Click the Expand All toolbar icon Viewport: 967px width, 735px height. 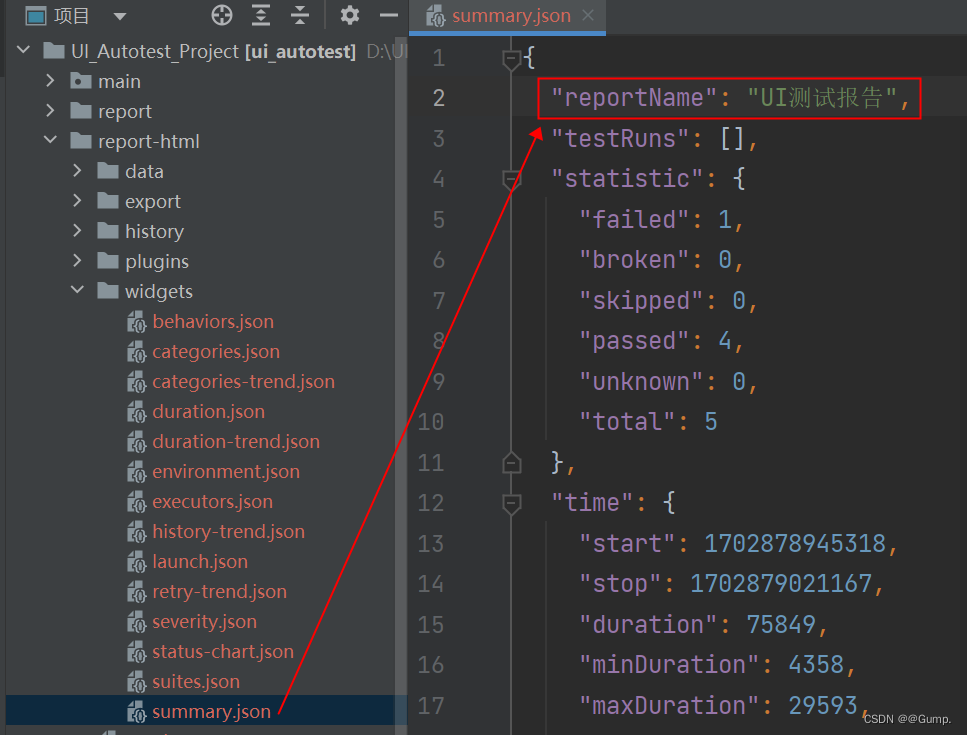click(261, 15)
